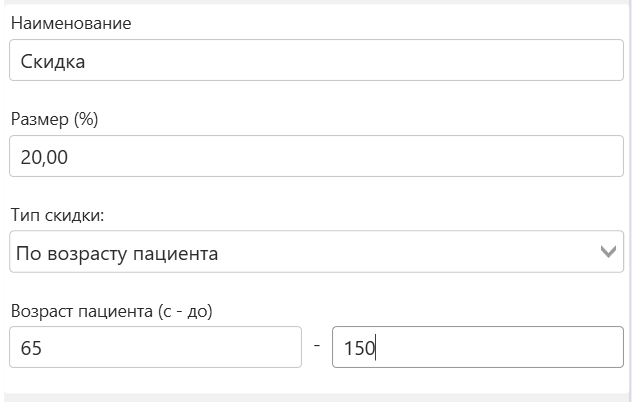Focus the 'Размер (%)' input field
Viewport: 632px width, 402px height.
tap(316, 156)
